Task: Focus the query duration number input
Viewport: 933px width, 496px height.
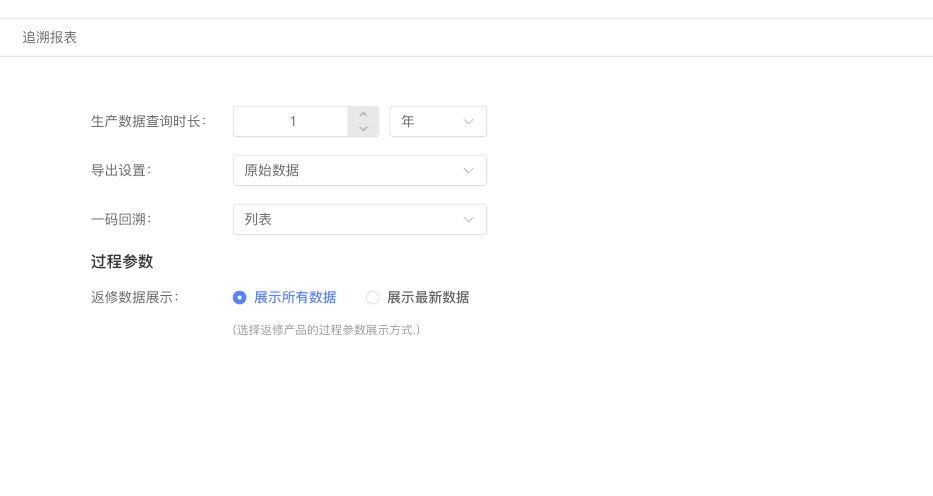Action: [x=291, y=121]
